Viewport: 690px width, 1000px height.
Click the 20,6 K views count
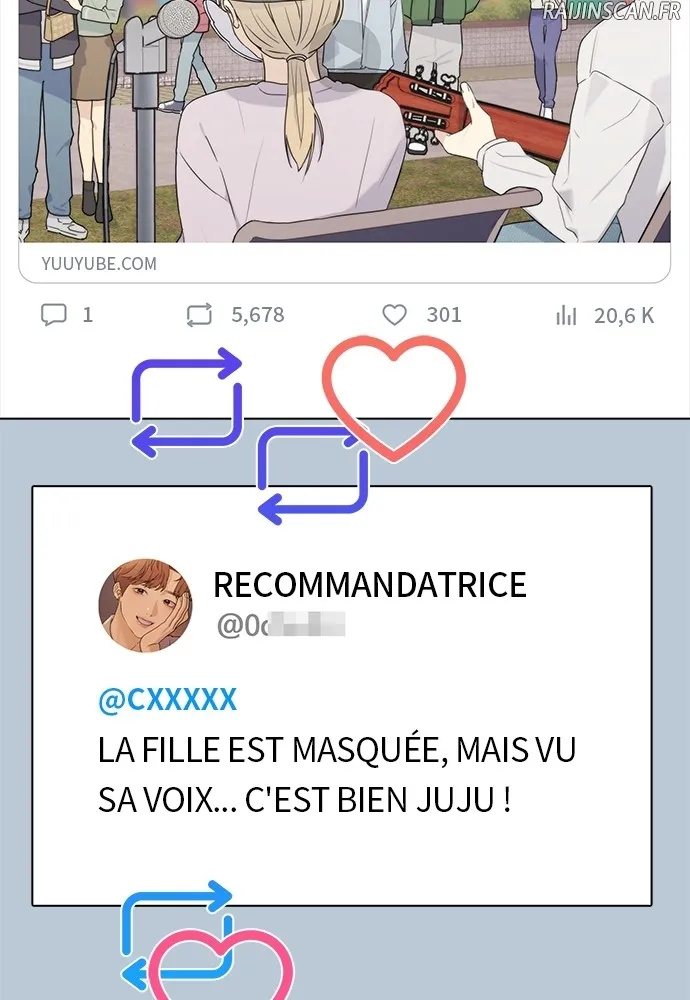click(624, 316)
